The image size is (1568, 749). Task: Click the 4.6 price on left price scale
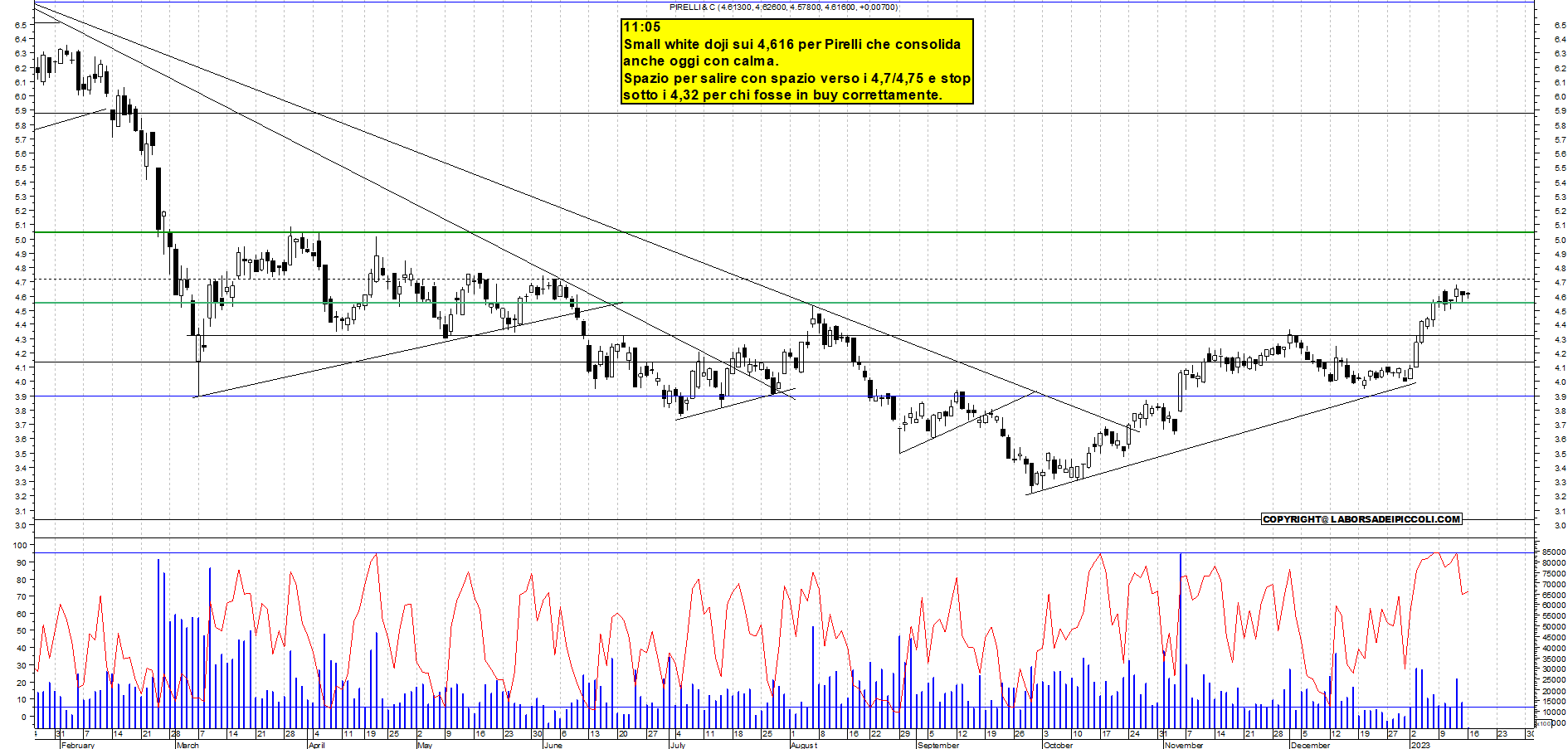[19, 297]
